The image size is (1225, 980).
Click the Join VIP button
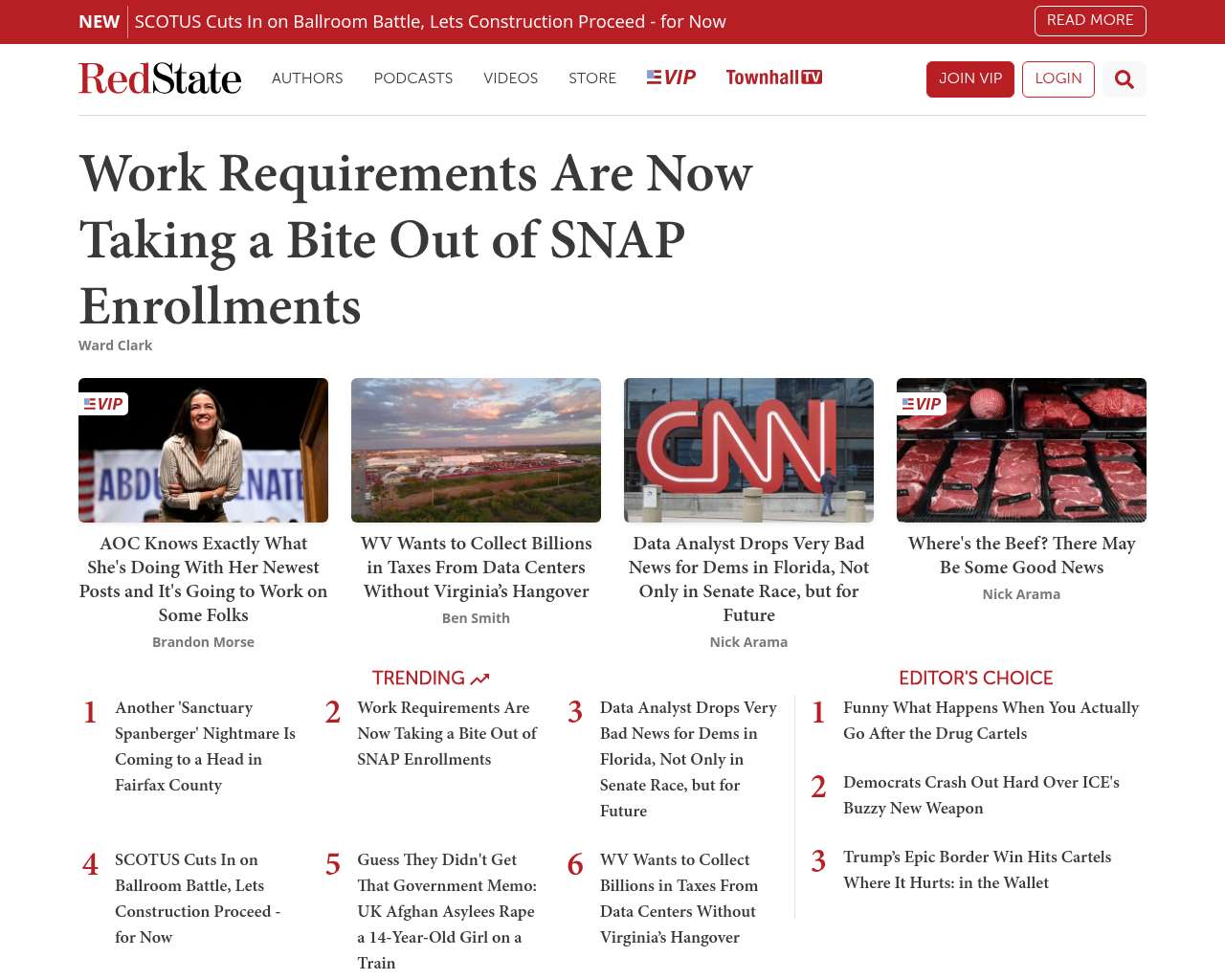(x=970, y=79)
